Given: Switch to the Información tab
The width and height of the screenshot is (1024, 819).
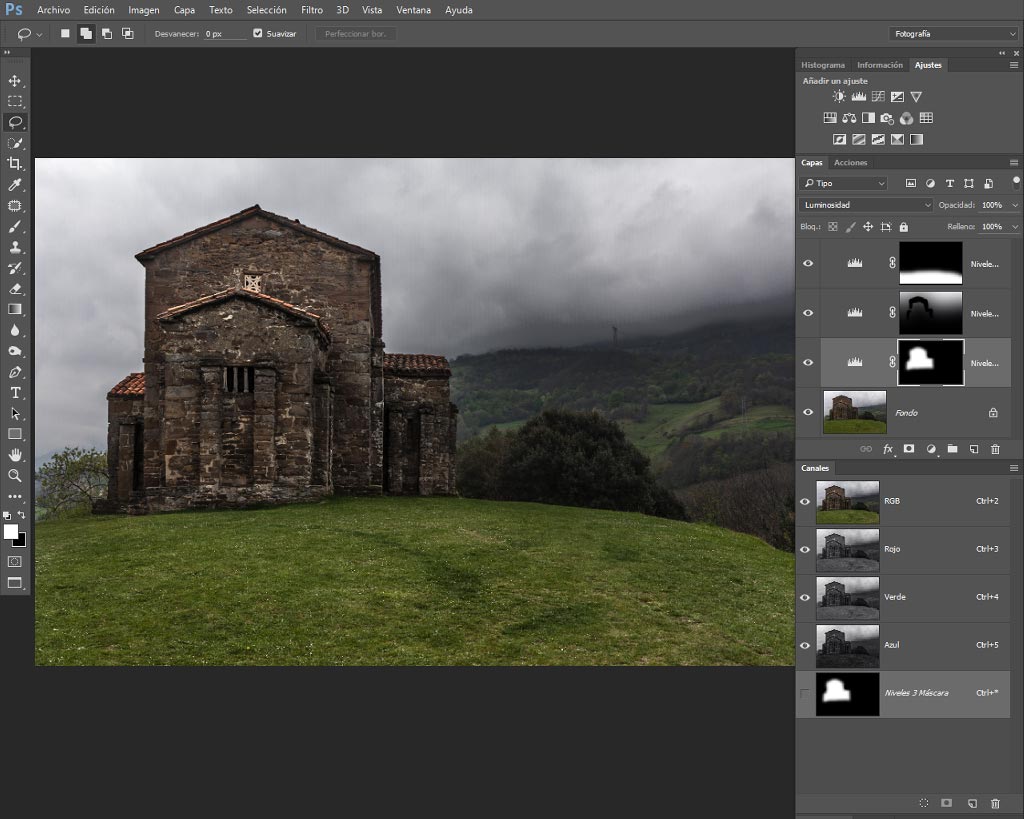Looking at the screenshot, I should pyautogui.click(x=880, y=65).
